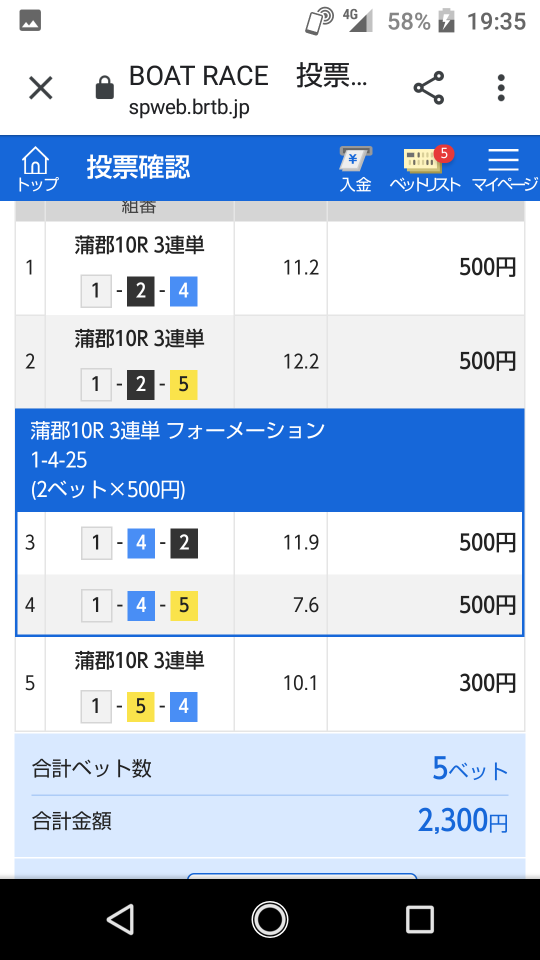Tap the フォーメーション 1-4-25 blue header
The height and width of the screenshot is (960, 540).
tap(270, 460)
